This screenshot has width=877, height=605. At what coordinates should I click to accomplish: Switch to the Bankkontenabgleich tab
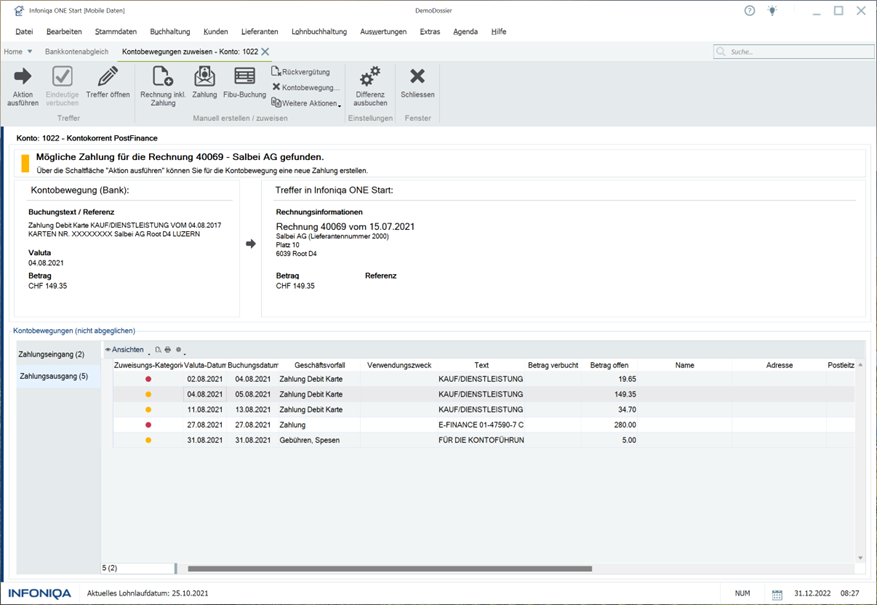click(77, 51)
